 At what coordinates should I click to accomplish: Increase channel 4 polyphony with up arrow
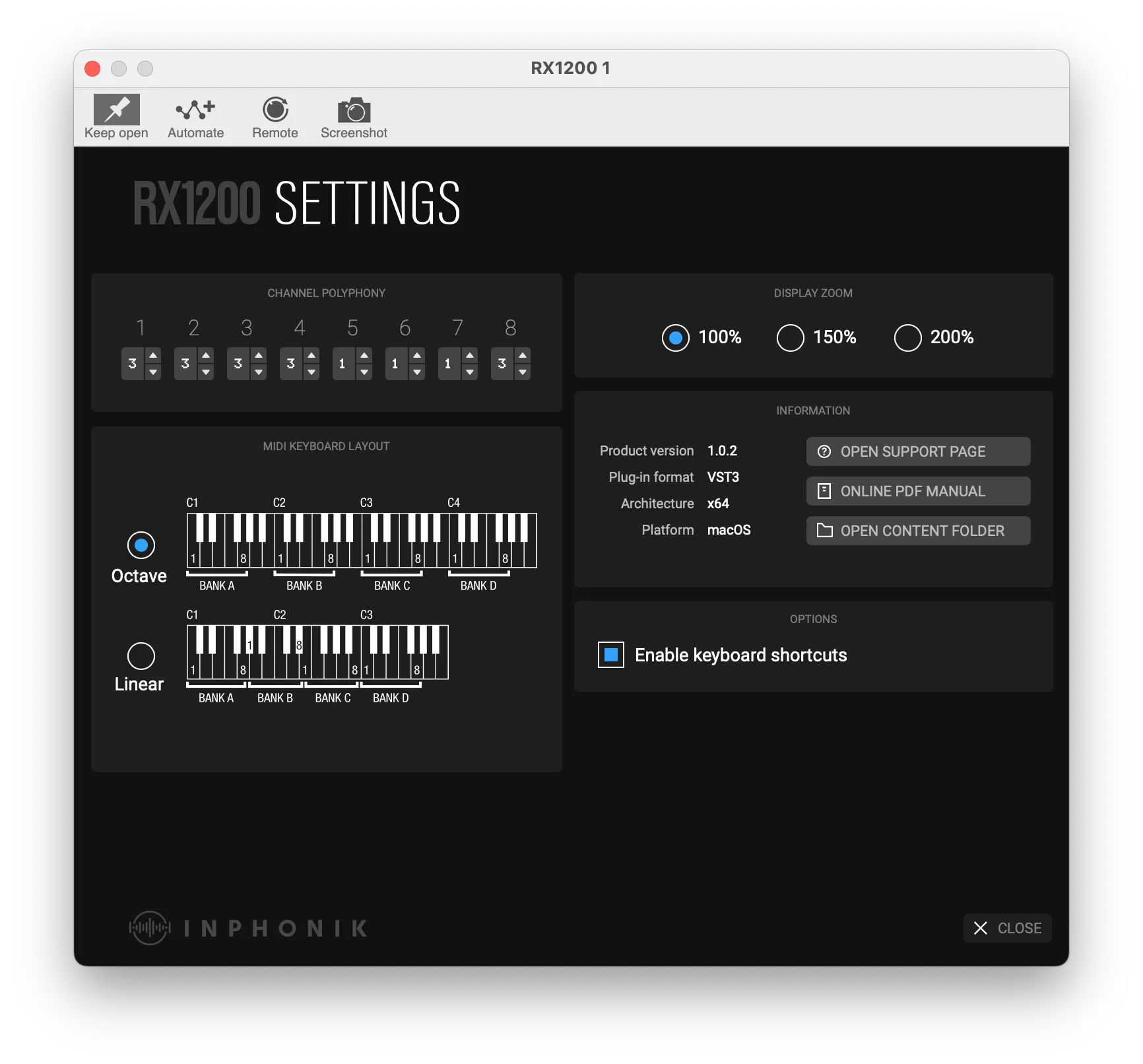tap(311, 356)
